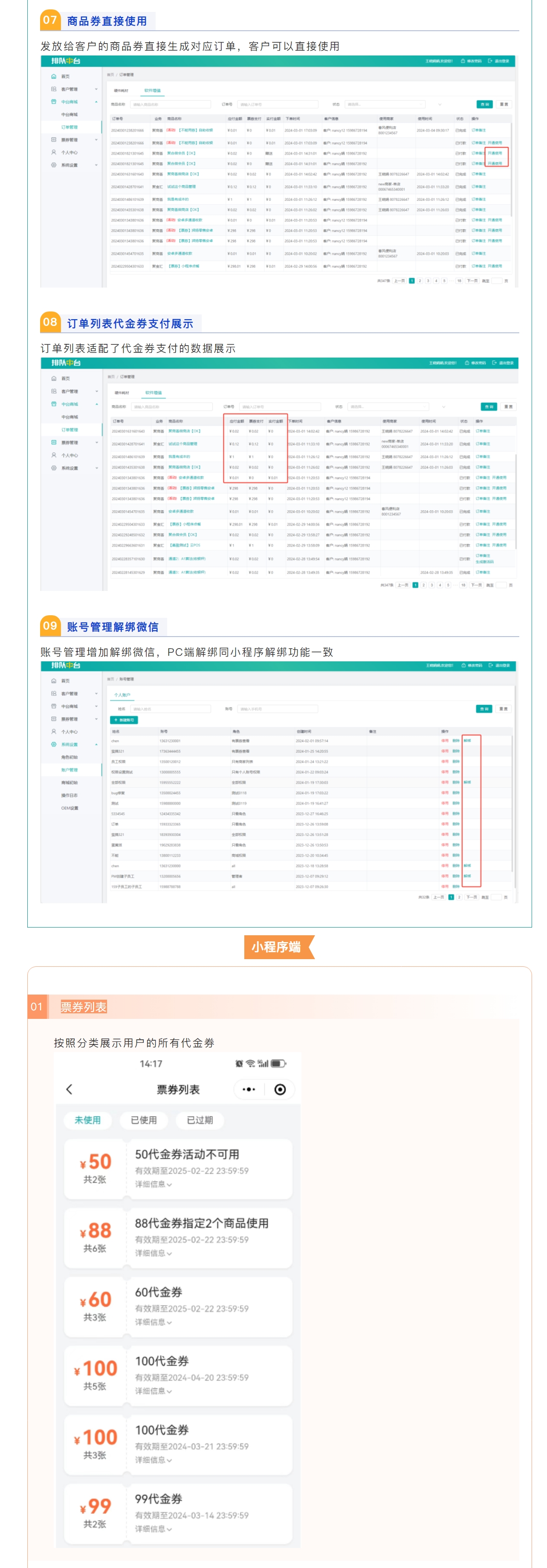
Task: Click 票券管理 icon in section 07 sidebar
Action: 54,140
